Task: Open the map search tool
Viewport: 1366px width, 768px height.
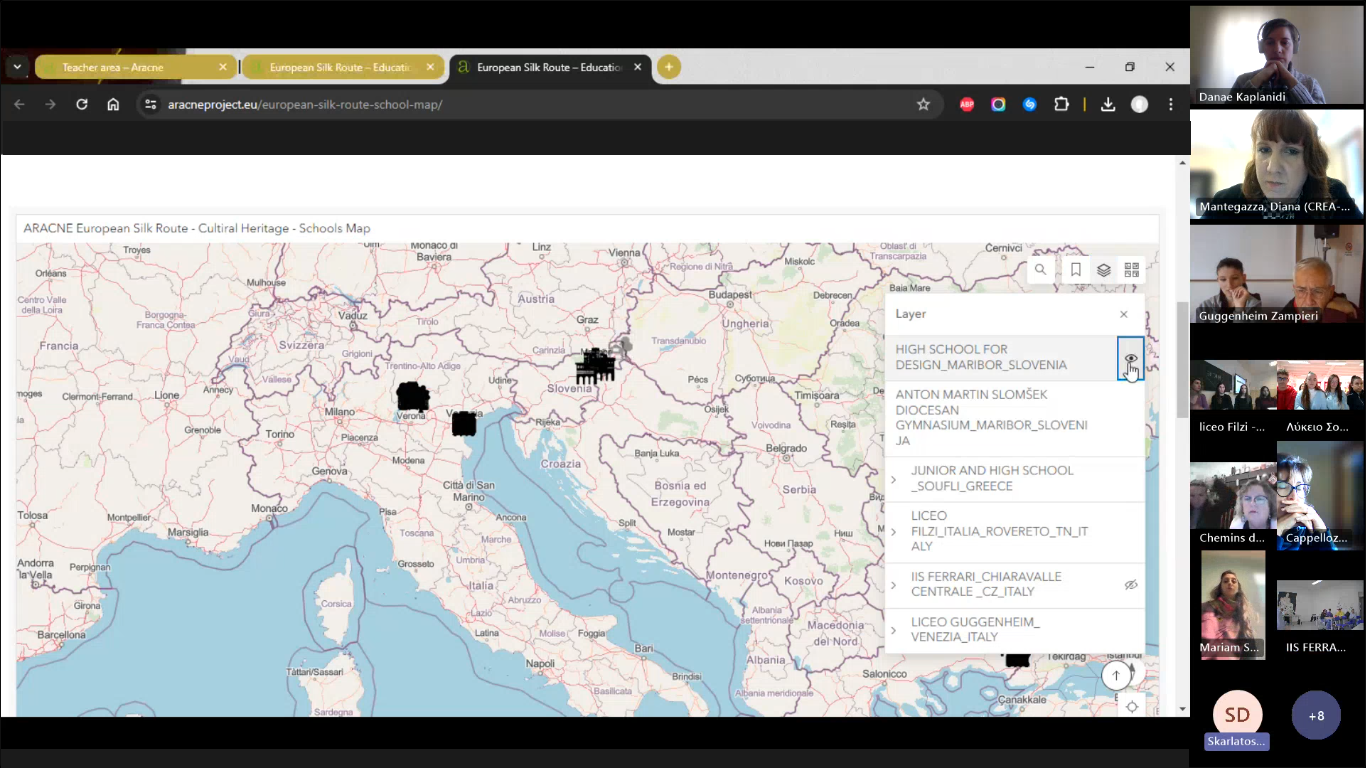Action: (1040, 270)
